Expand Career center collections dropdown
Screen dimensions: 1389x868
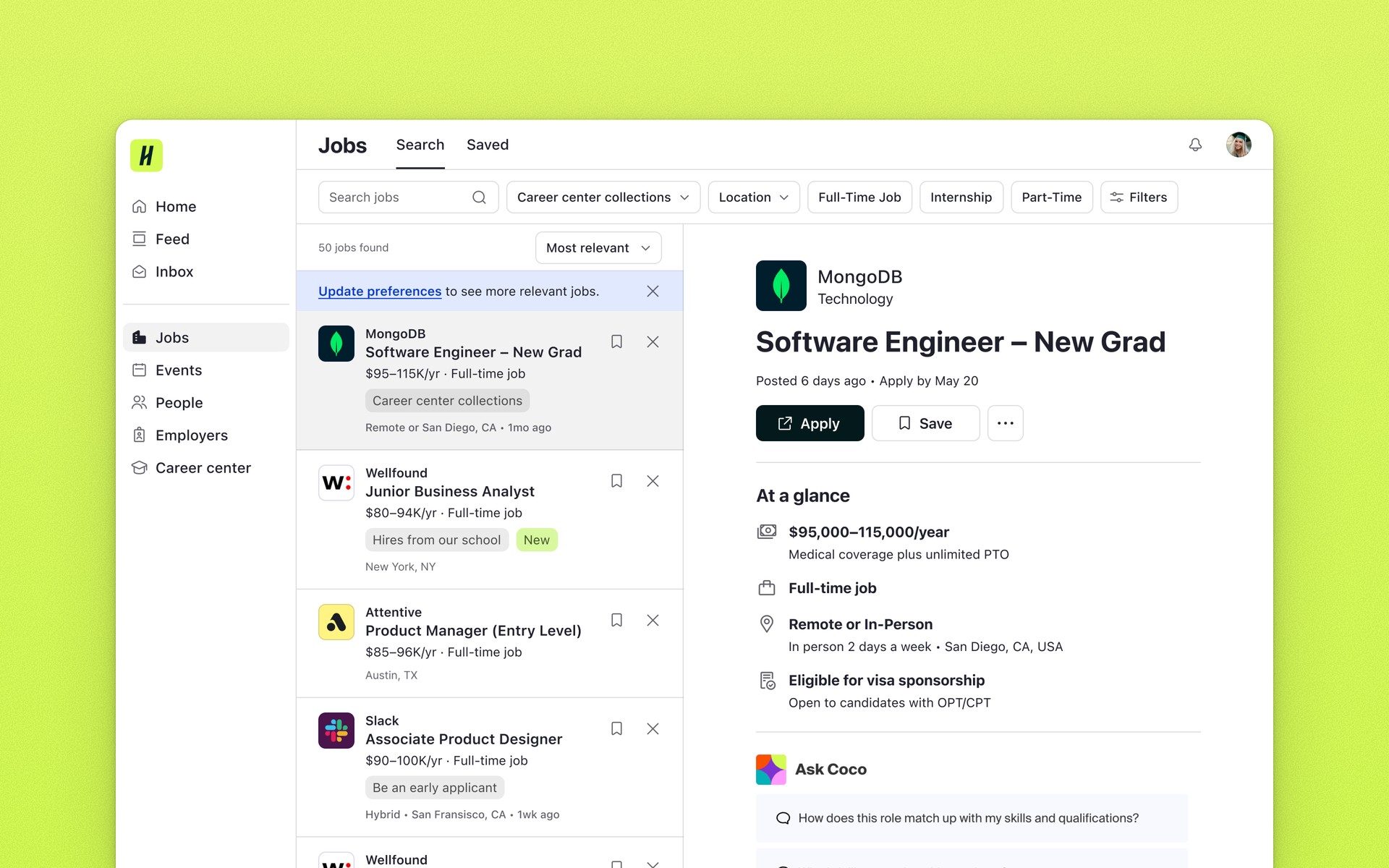pyautogui.click(x=603, y=197)
